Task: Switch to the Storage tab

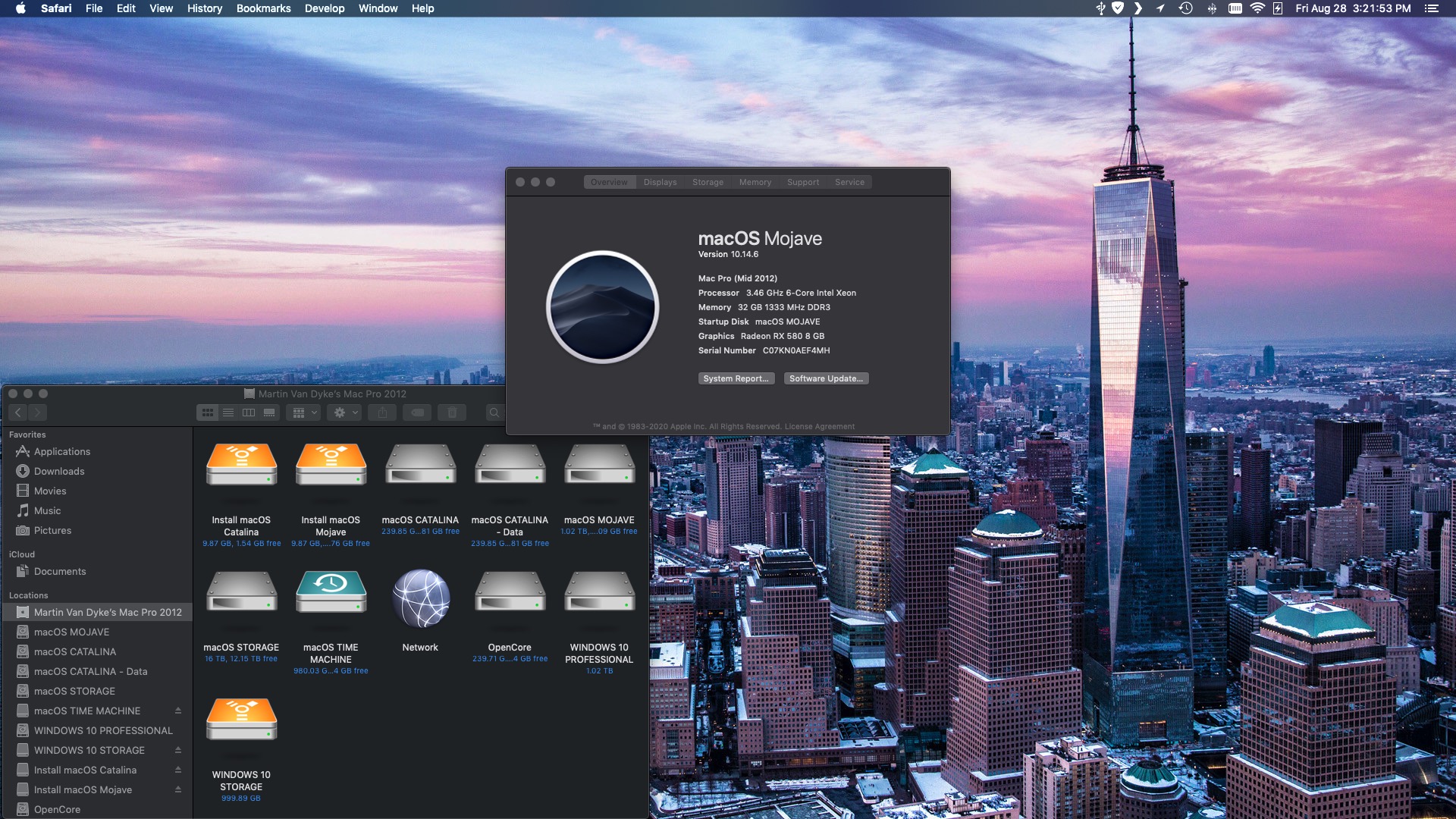Action: tap(708, 182)
